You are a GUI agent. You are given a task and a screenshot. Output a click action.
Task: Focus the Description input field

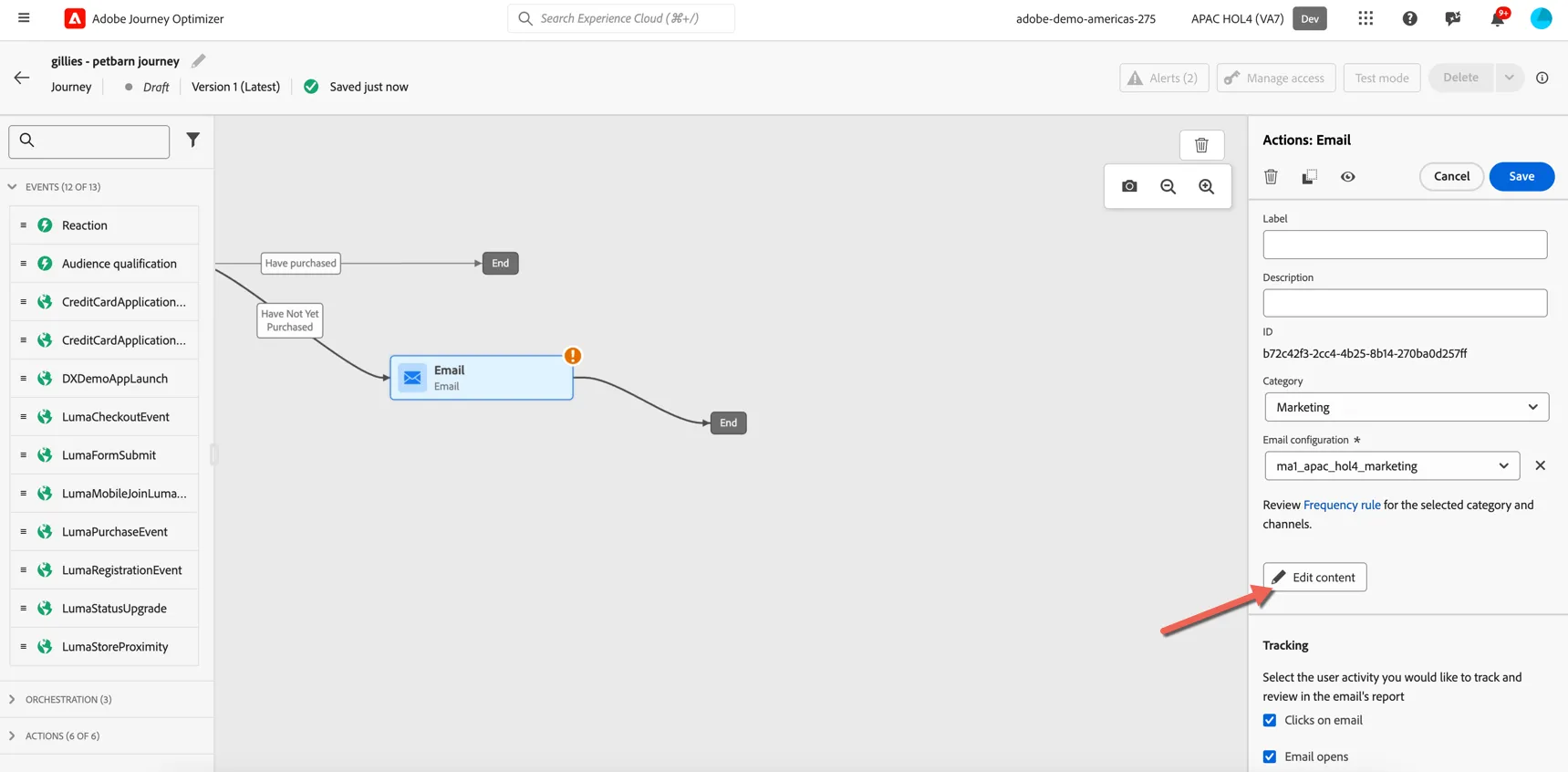pyautogui.click(x=1405, y=303)
